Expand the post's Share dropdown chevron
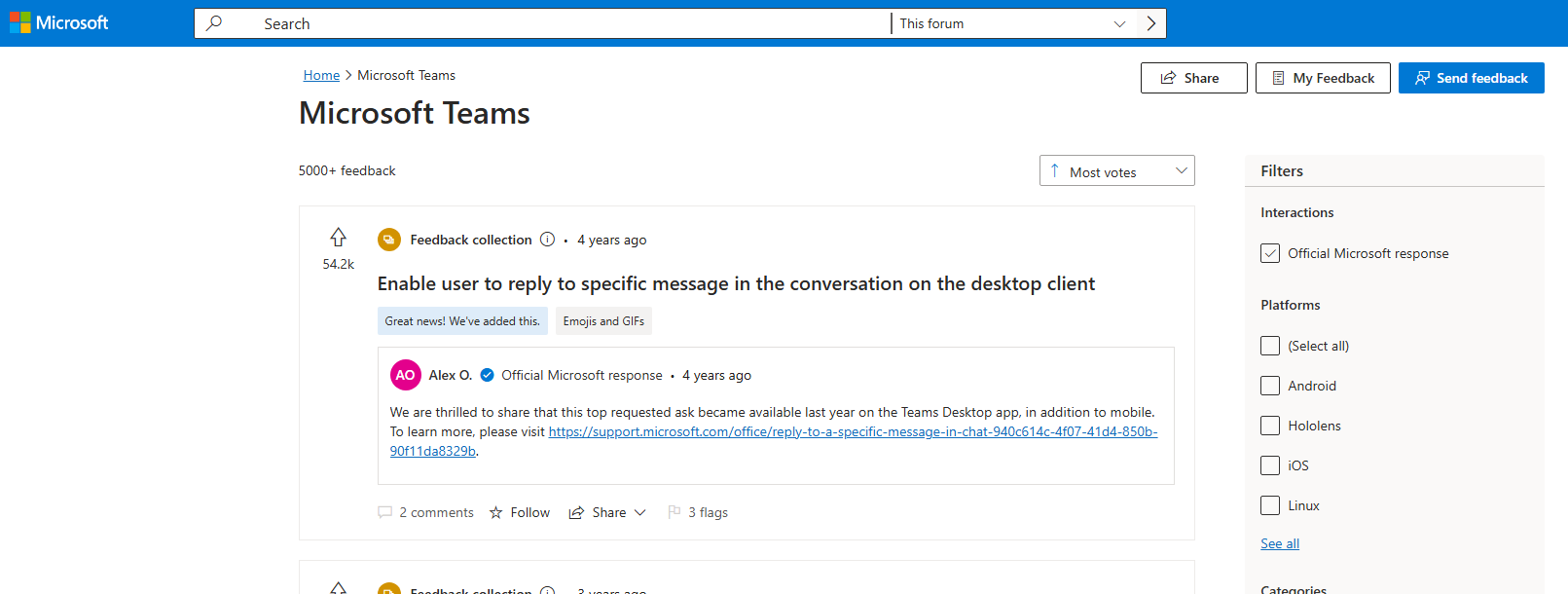This screenshot has height=594, width=1568. 639,512
